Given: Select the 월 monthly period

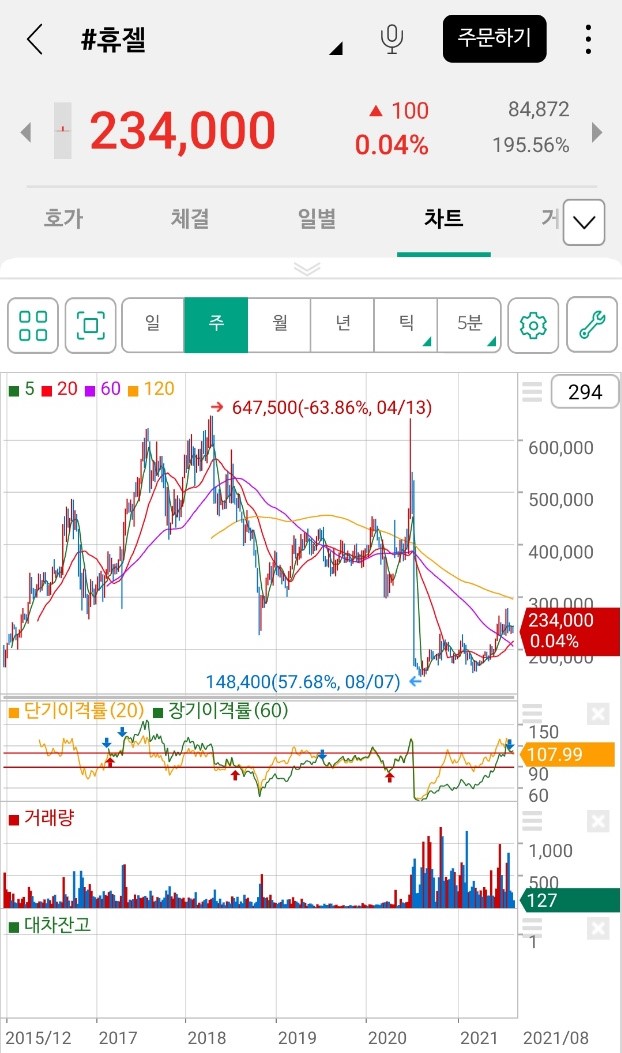Looking at the screenshot, I should (279, 325).
